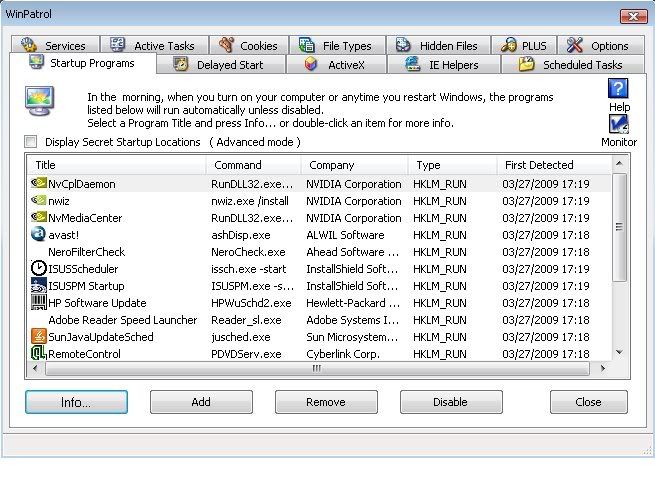The image size is (655, 485).
Task: Click the PDVDServ.exe command cell
Action: pyautogui.click(x=246, y=354)
